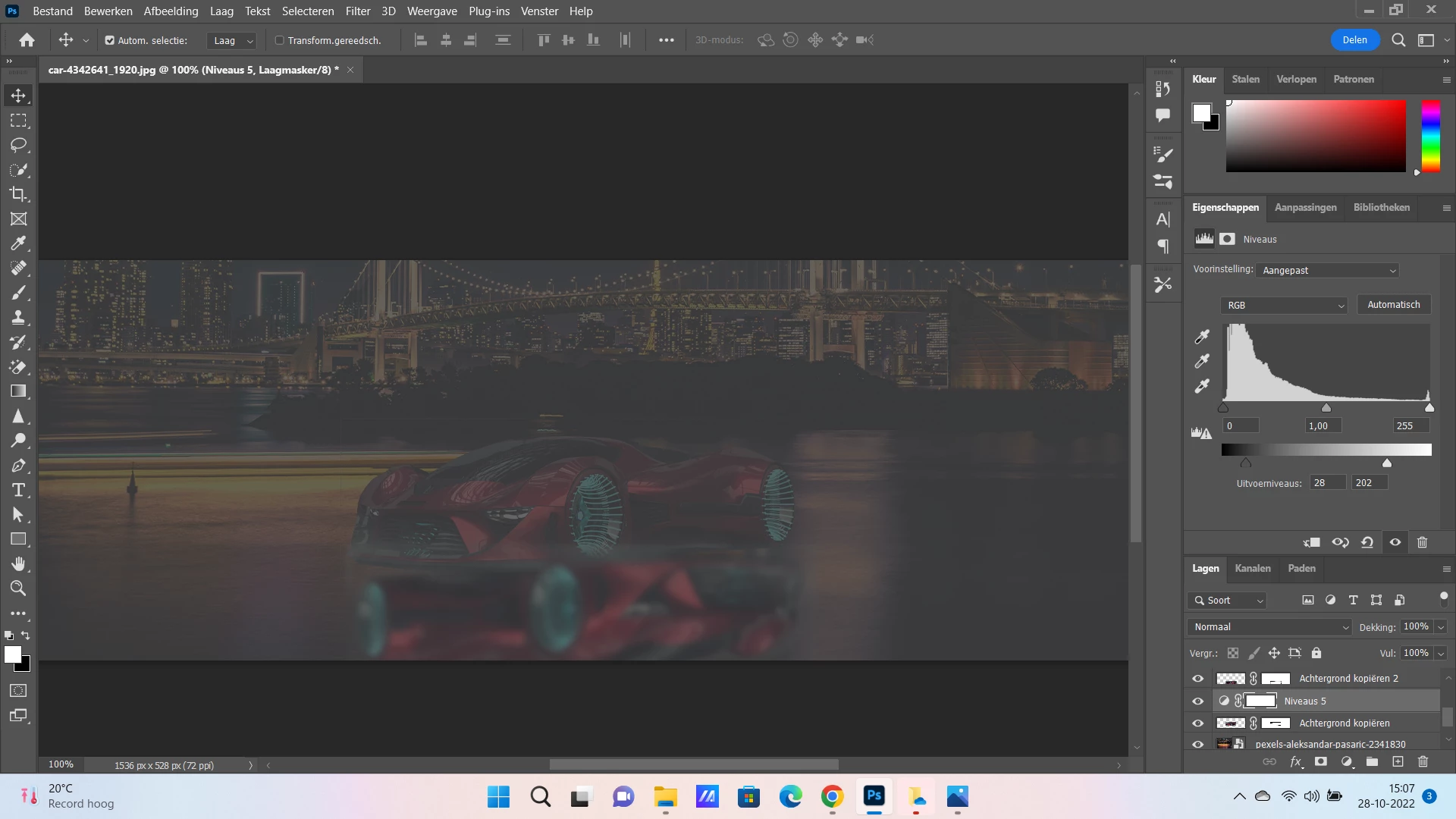Image resolution: width=1456 pixels, height=819 pixels.
Task: Select the Crop tool
Action: point(18,194)
